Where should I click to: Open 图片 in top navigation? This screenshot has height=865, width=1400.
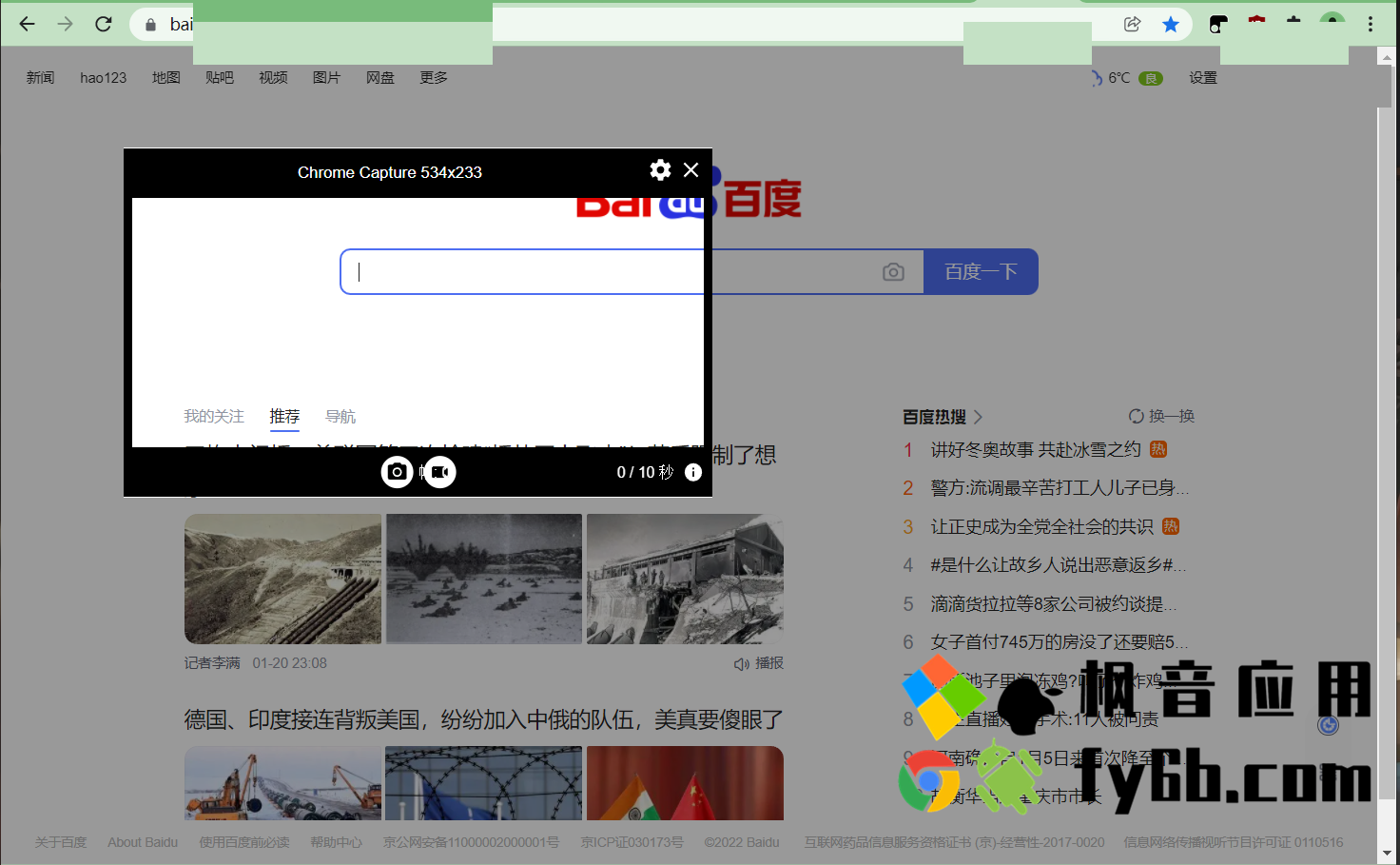[326, 78]
